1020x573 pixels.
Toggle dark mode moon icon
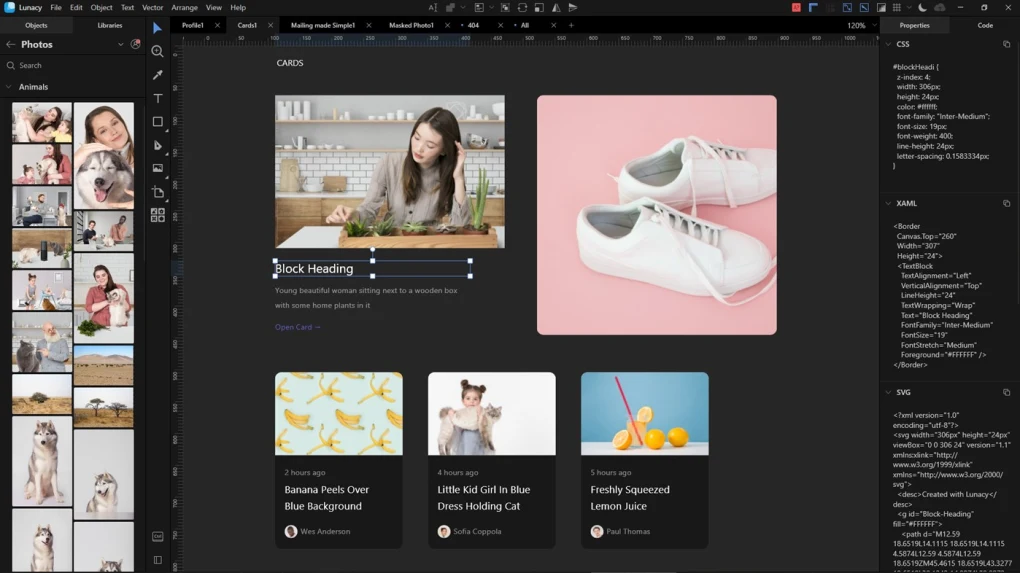pos(922,8)
